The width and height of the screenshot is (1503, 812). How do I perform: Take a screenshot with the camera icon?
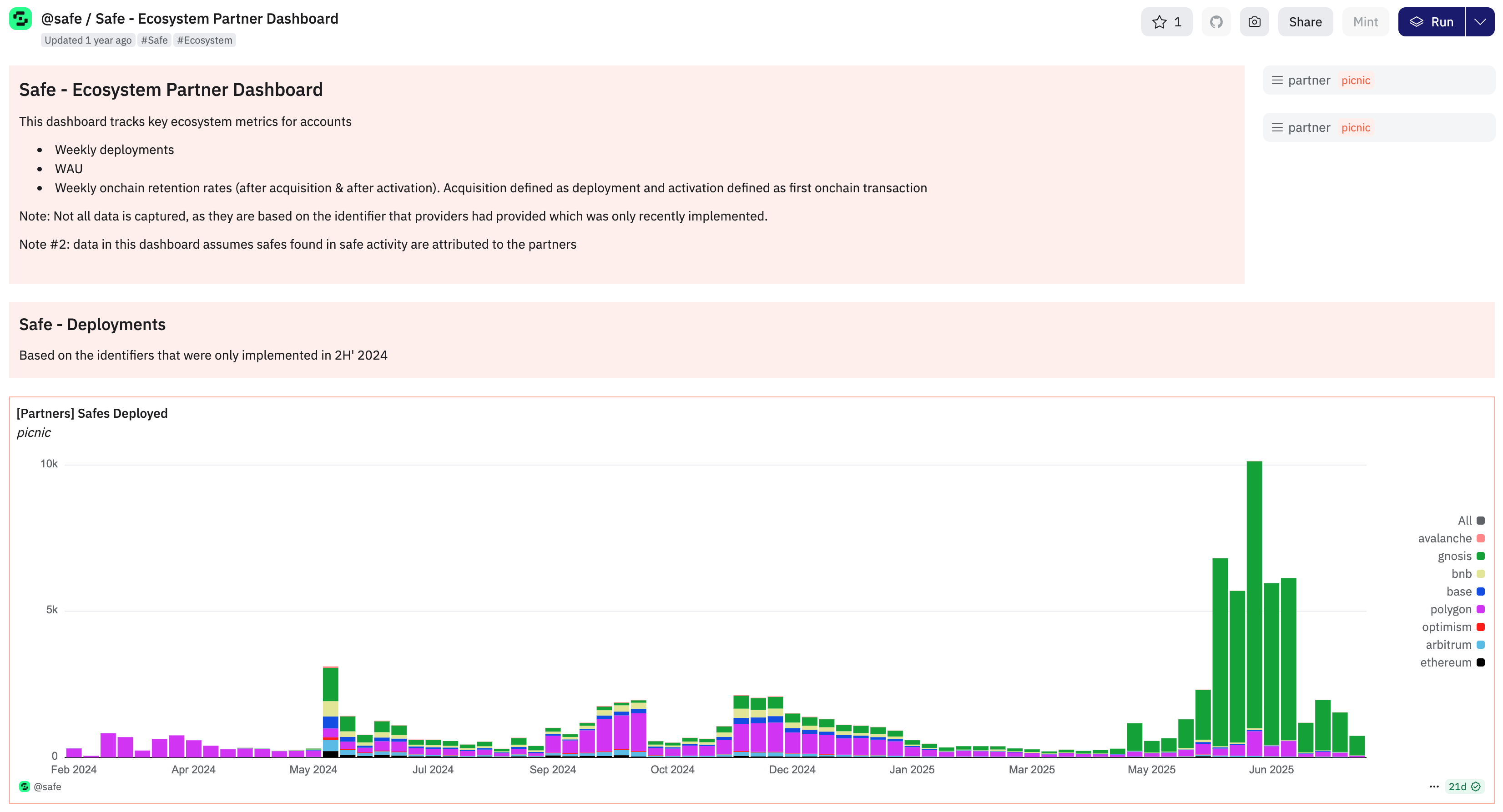[1254, 22]
